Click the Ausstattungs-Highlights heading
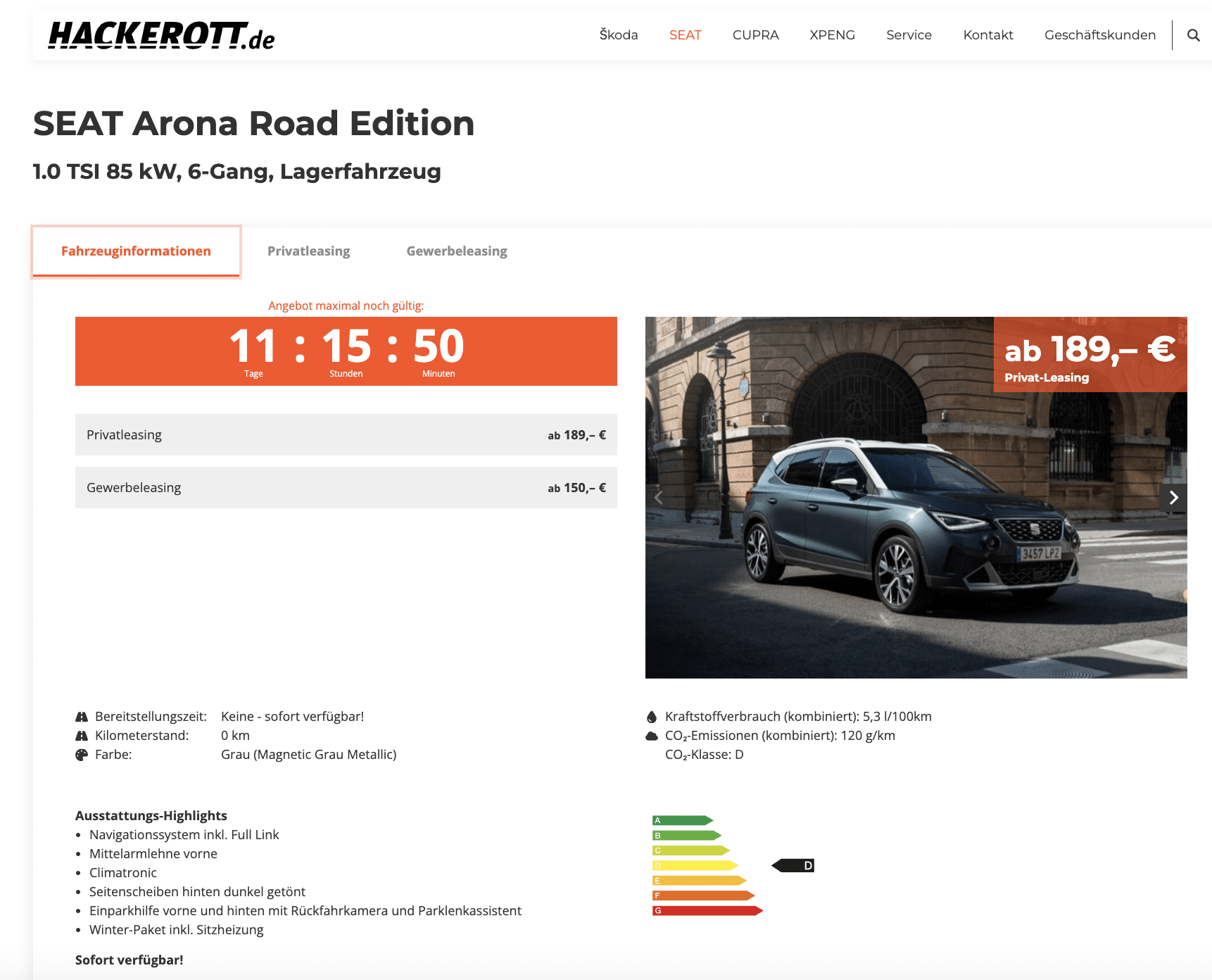 click(x=151, y=816)
